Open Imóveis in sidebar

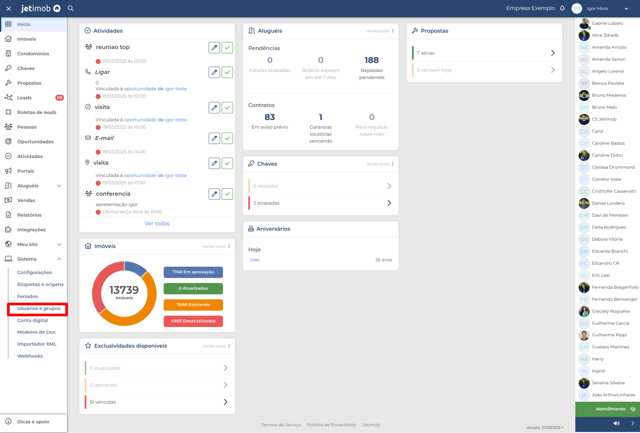(33, 39)
